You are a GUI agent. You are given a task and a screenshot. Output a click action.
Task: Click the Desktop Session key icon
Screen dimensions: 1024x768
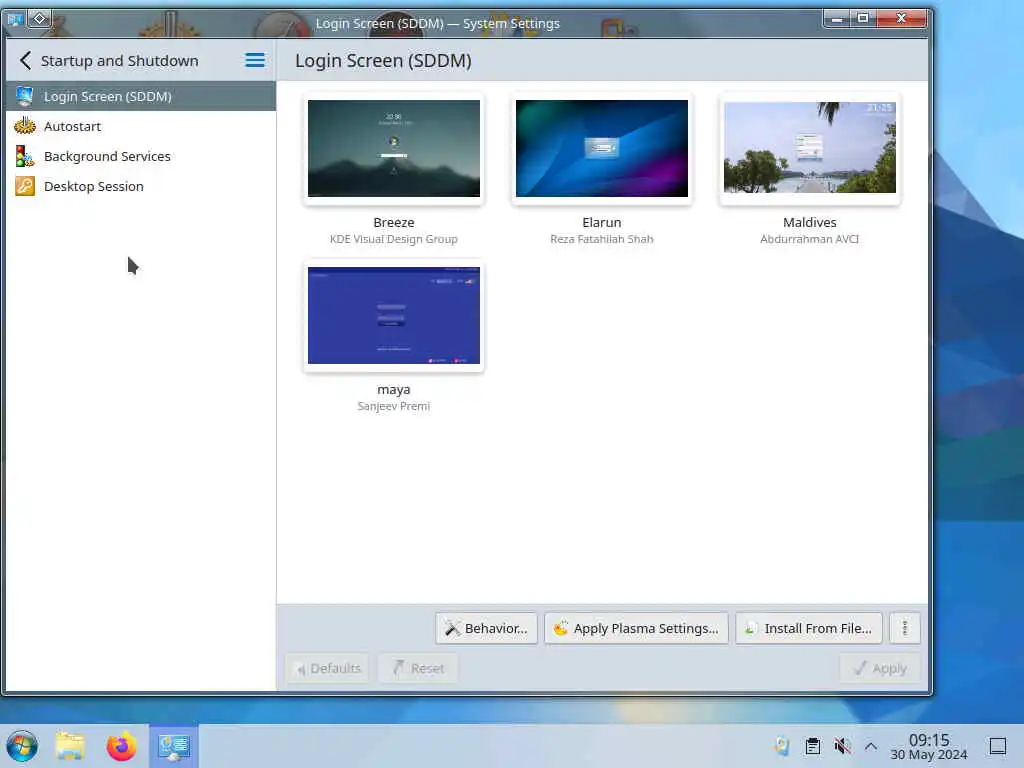(25, 186)
